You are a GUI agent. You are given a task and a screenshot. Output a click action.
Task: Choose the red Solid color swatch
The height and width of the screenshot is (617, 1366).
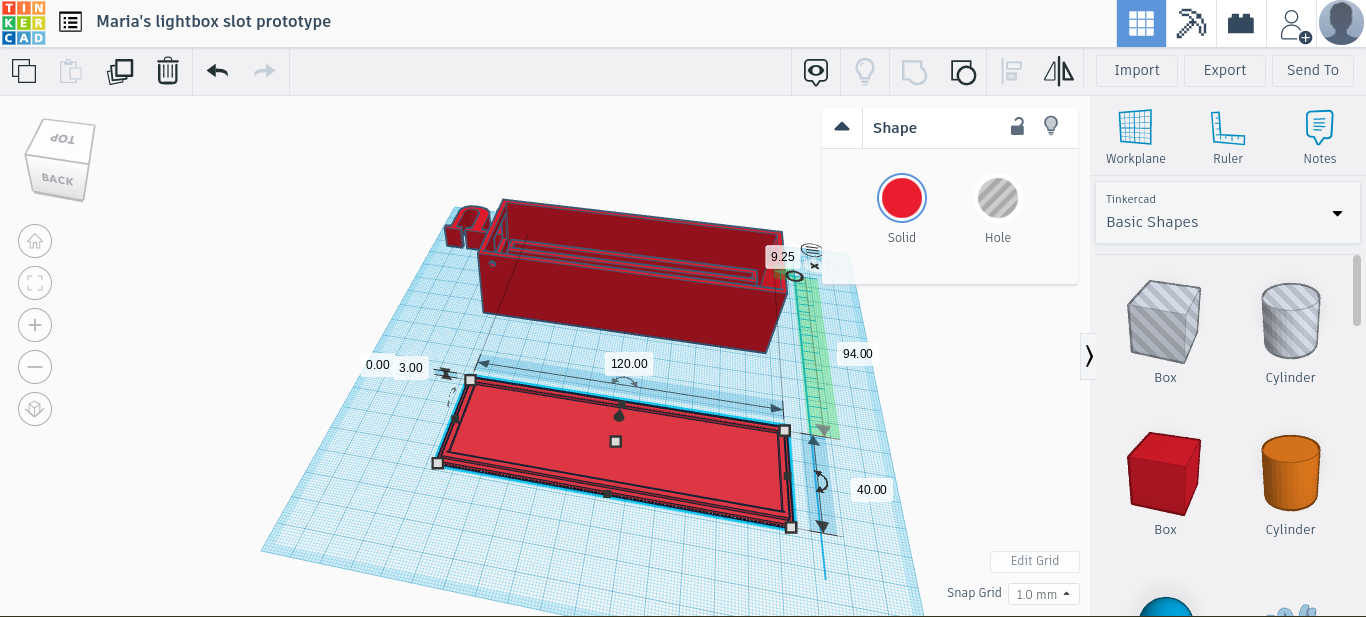tap(902, 197)
